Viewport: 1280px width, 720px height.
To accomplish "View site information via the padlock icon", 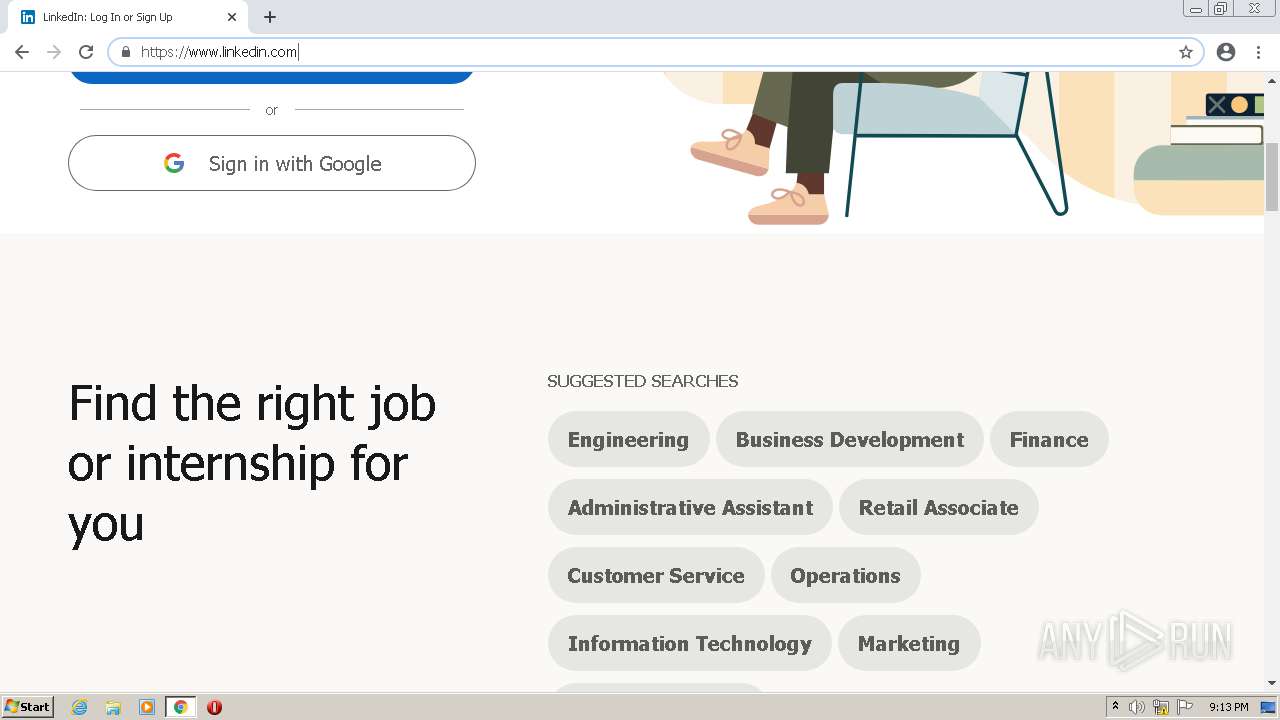I will [x=126, y=52].
